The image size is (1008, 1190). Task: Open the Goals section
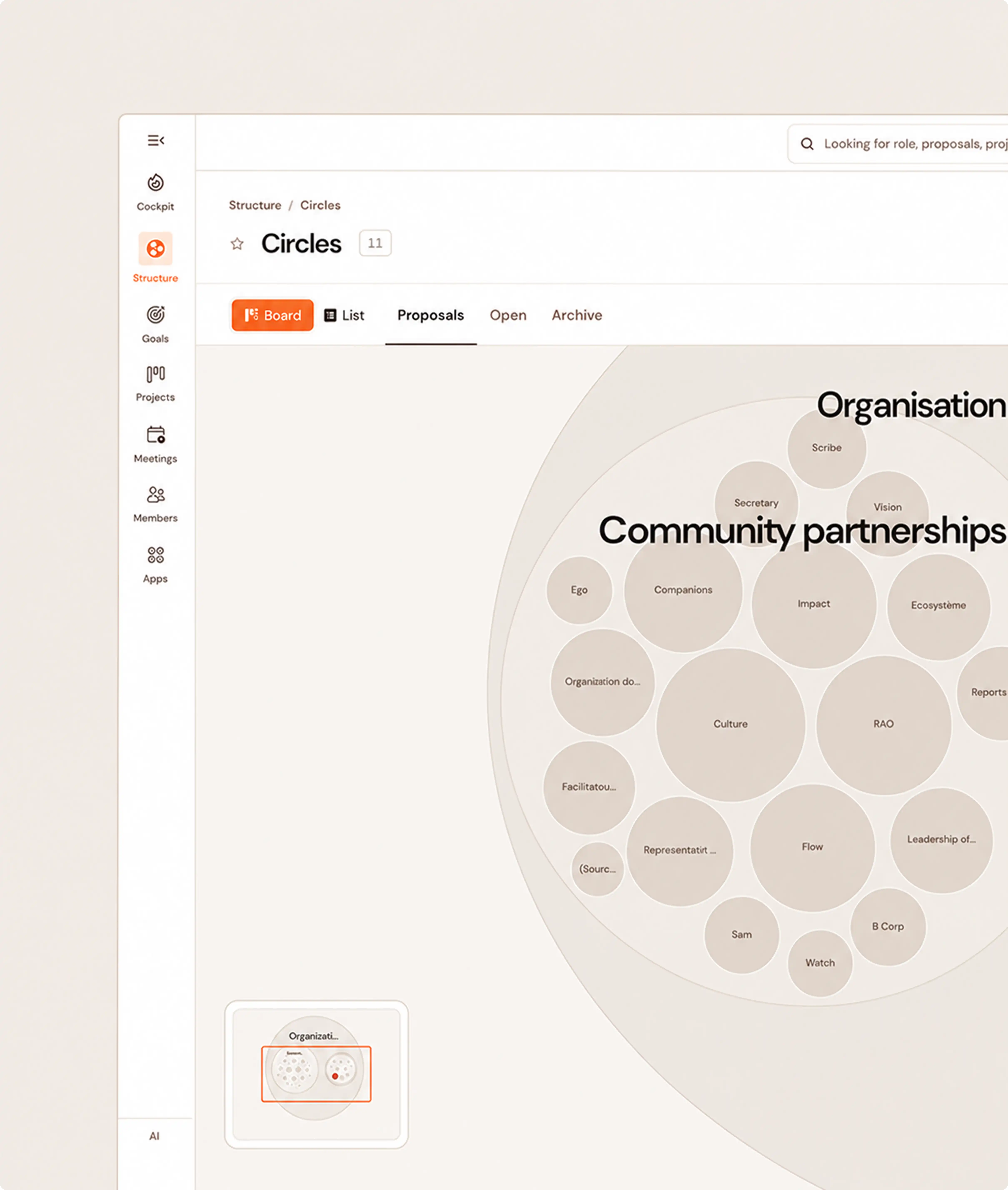coord(155,324)
